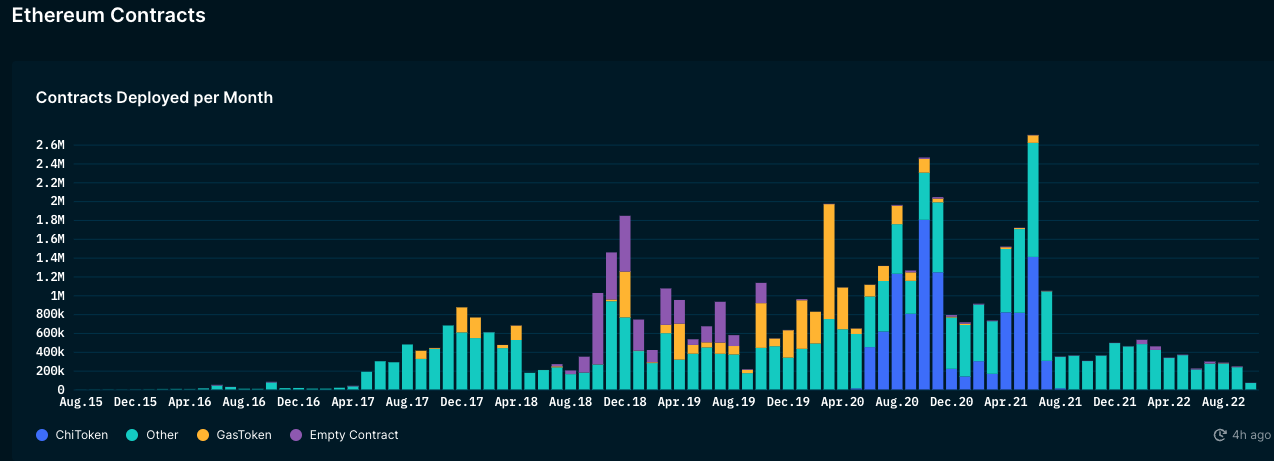Image resolution: width=1274 pixels, height=461 pixels.
Task: Open the Contracts Deployed per Month title
Action: point(154,97)
